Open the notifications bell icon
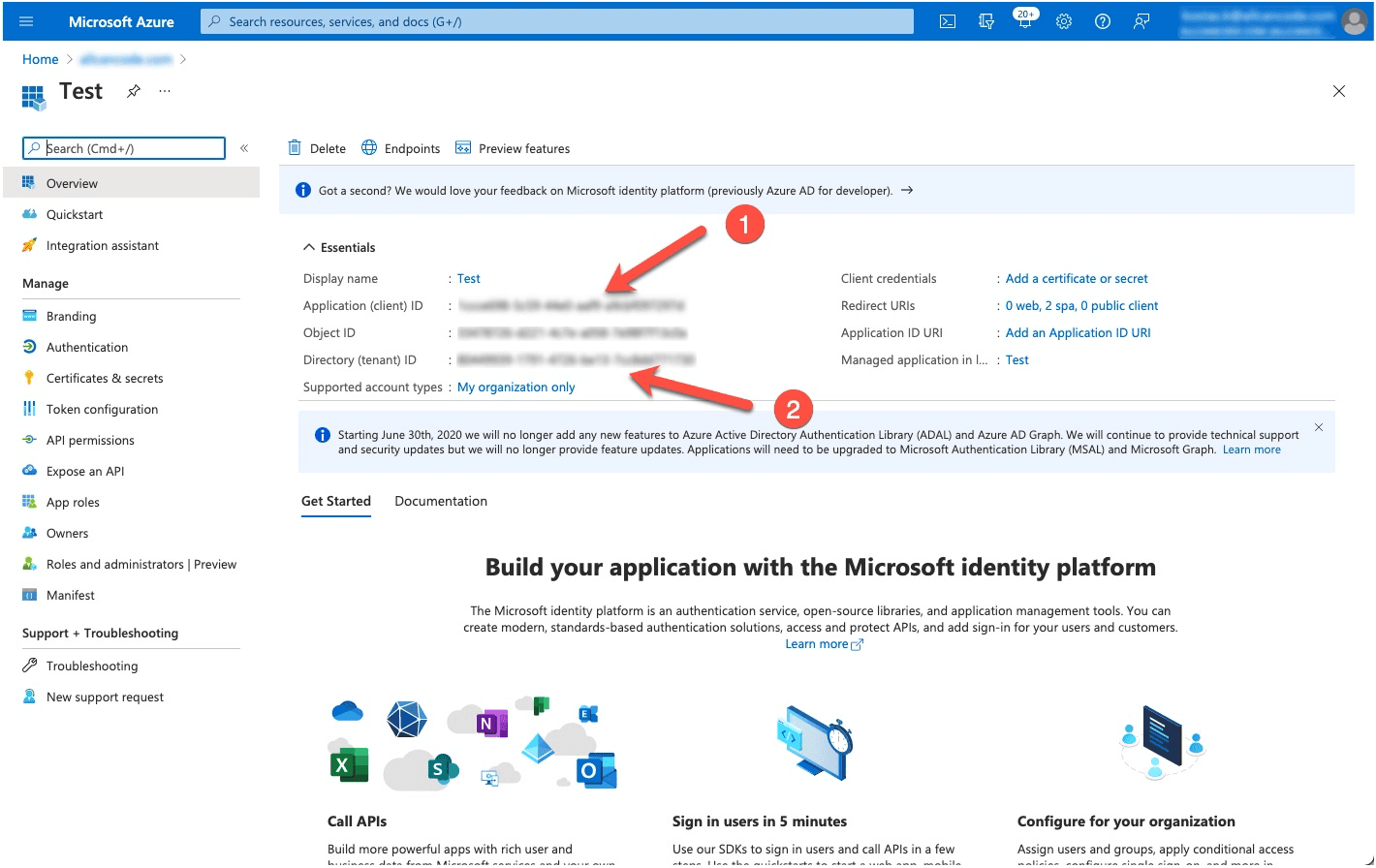This screenshot has height=868, width=1376. tap(1024, 21)
